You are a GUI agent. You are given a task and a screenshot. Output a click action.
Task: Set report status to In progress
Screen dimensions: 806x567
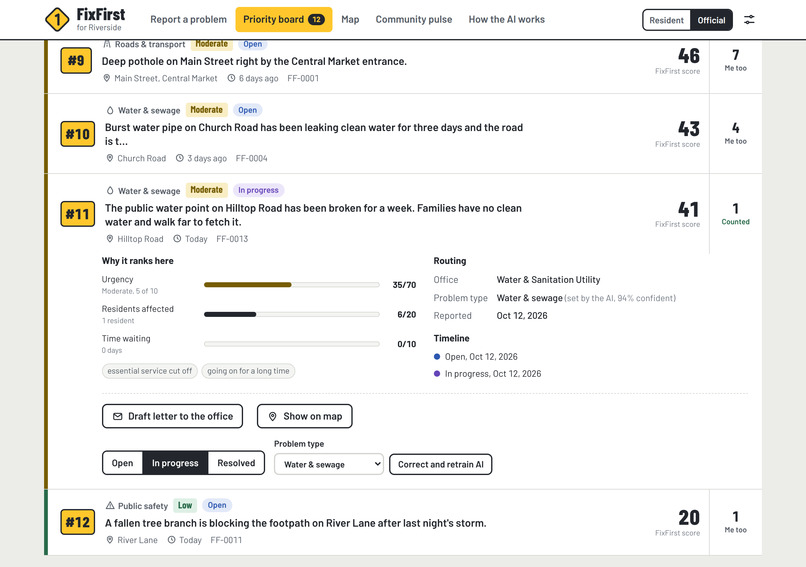pyautogui.click(x=175, y=463)
